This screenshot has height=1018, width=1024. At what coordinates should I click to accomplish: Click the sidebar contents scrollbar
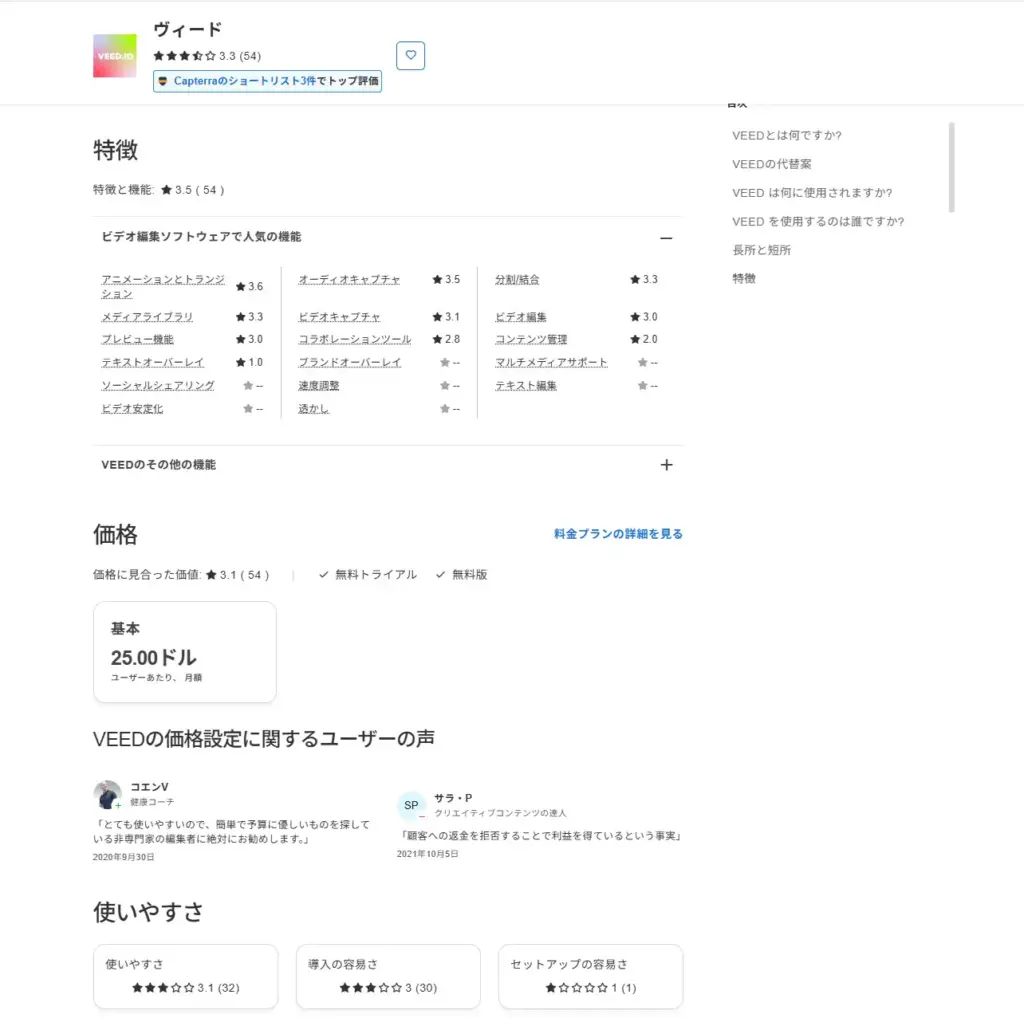click(951, 167)
